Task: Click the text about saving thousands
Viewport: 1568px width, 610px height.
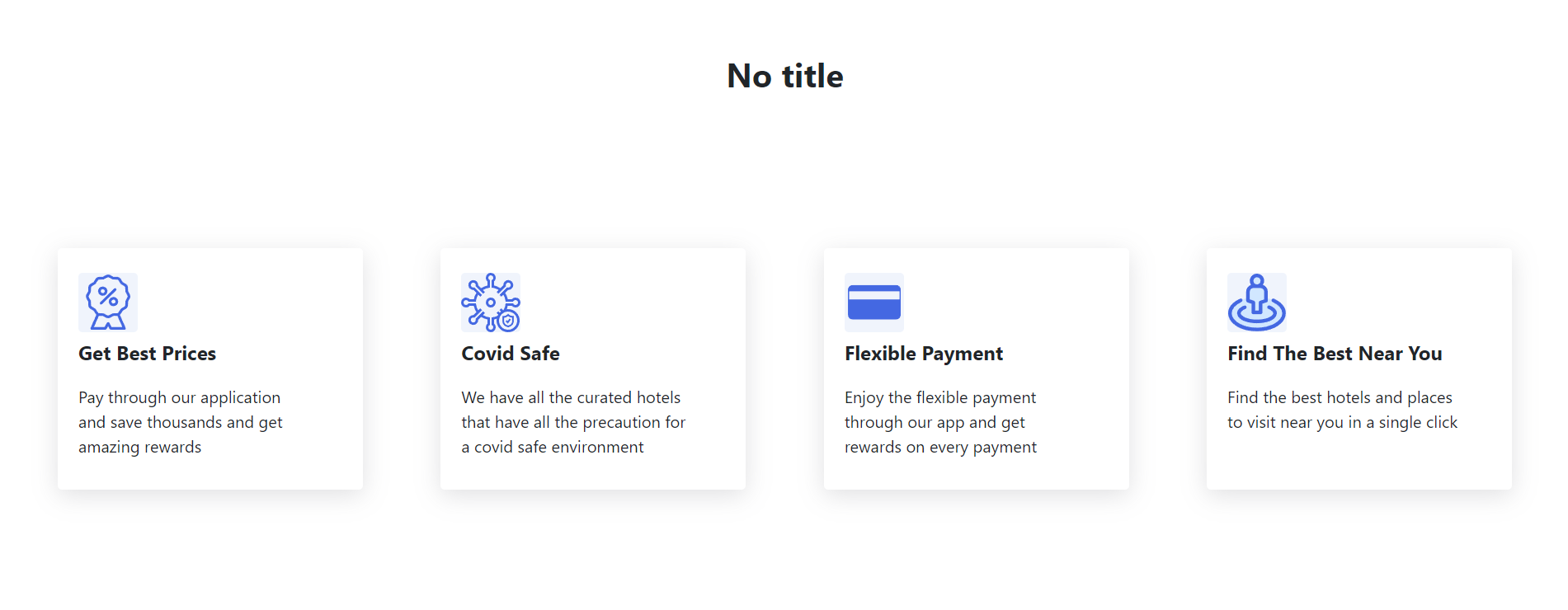Action: [180, 422]
